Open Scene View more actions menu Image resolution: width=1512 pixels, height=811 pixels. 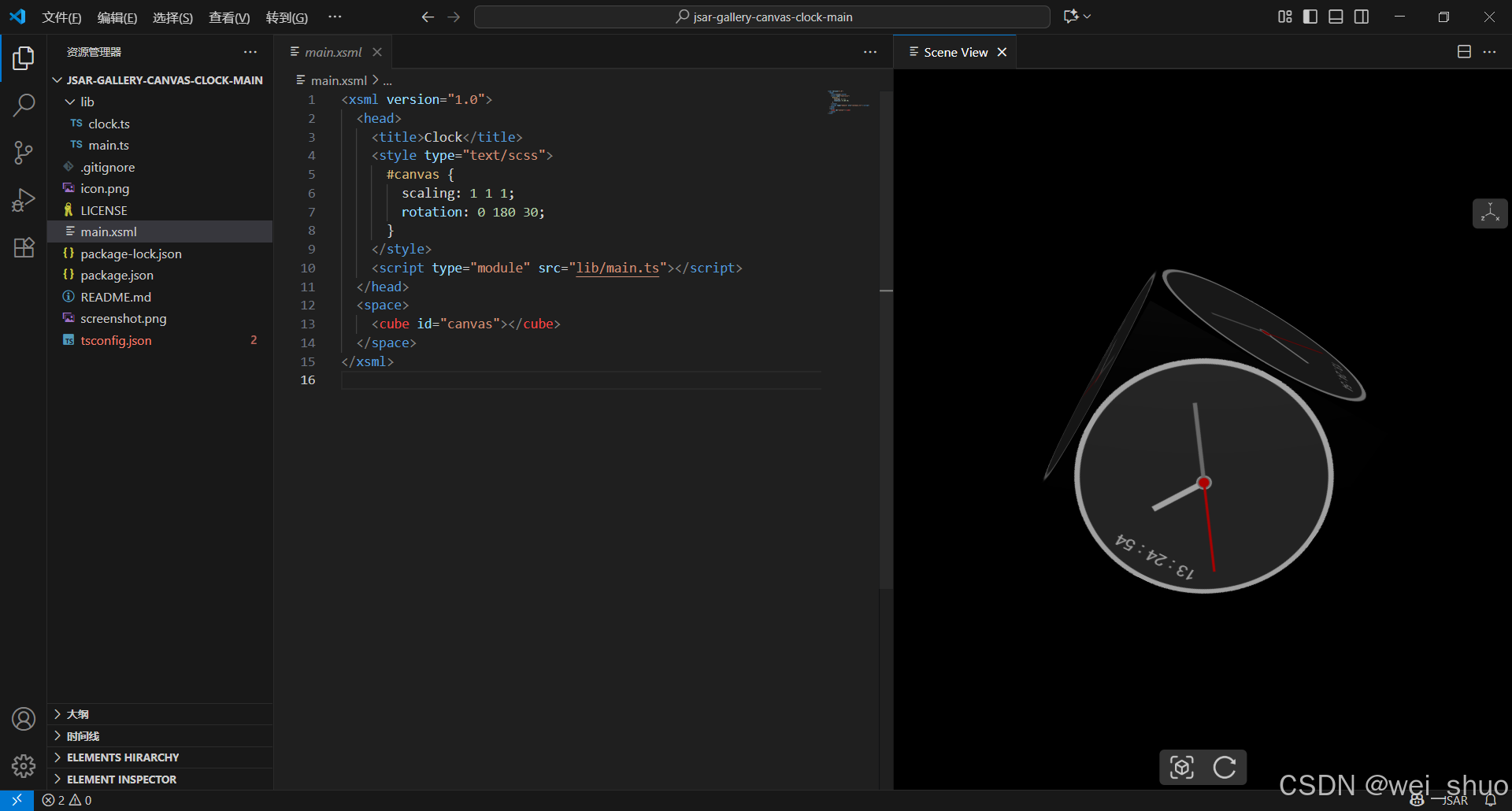(x=1489, y=52)
